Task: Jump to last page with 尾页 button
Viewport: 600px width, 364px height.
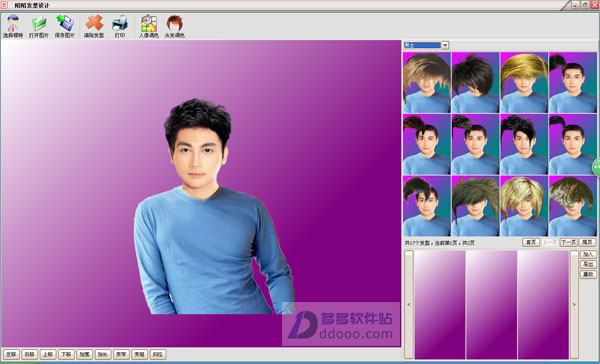Action: pyautogui.click(x=587, y=242)
